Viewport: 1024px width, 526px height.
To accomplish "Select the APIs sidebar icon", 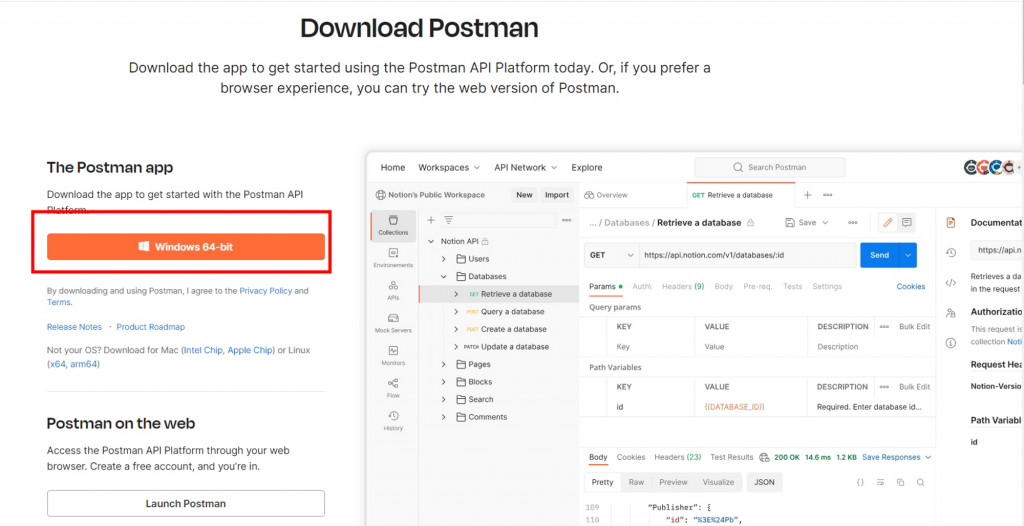I will tap(393, 291).
